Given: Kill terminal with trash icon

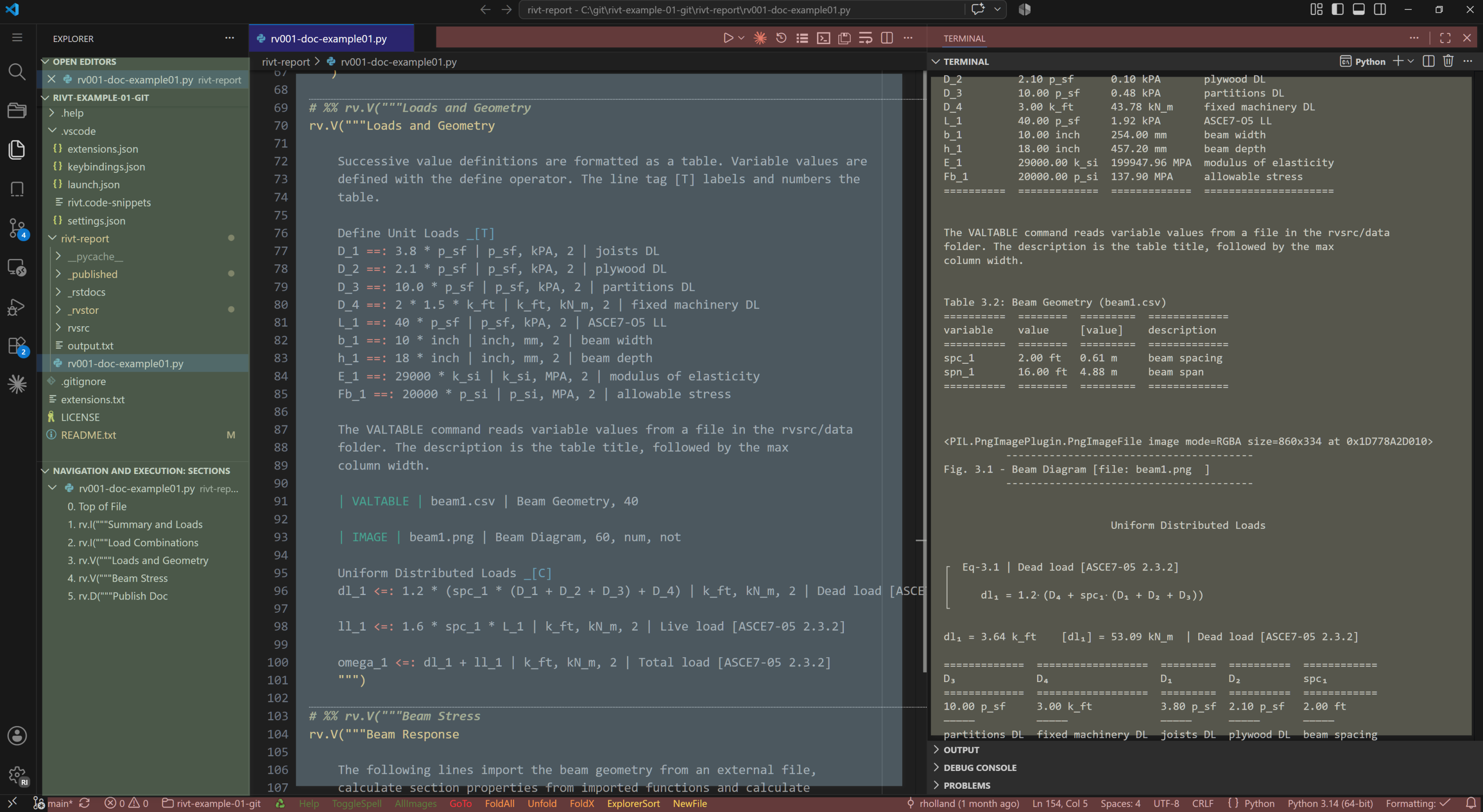Looking at the screenshot, I should (1448, 61).
